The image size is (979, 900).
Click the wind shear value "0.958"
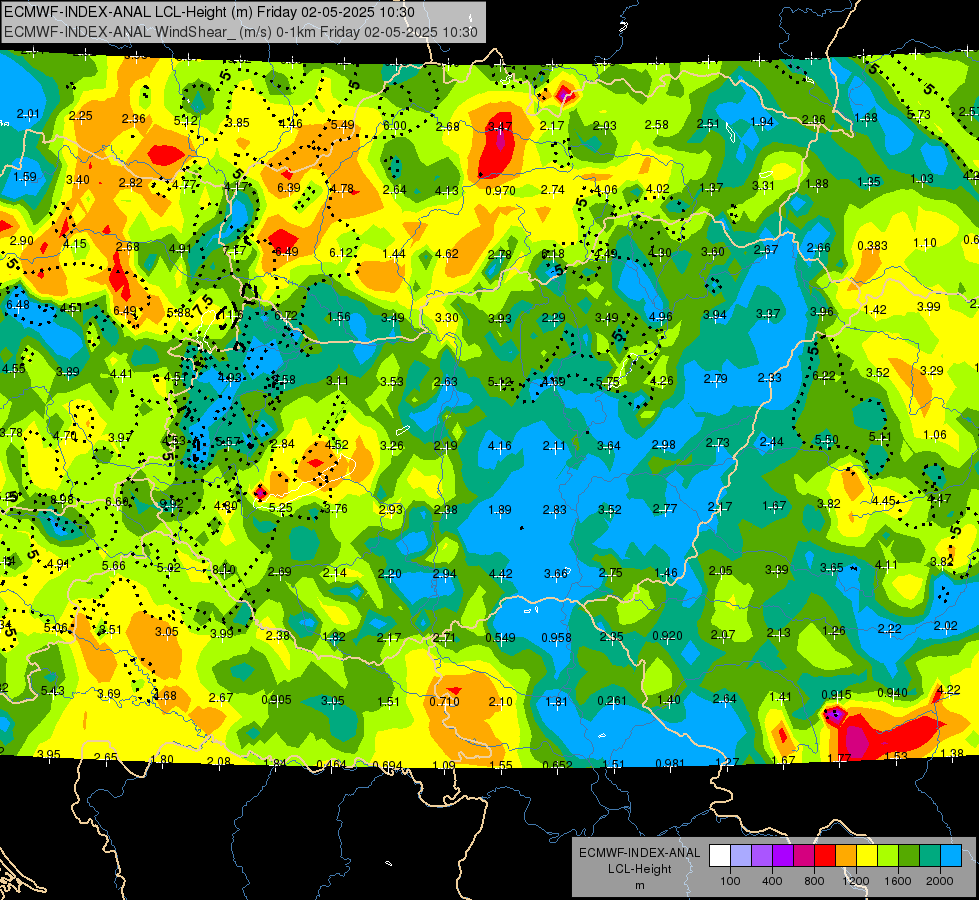click(x=556, y=638)
